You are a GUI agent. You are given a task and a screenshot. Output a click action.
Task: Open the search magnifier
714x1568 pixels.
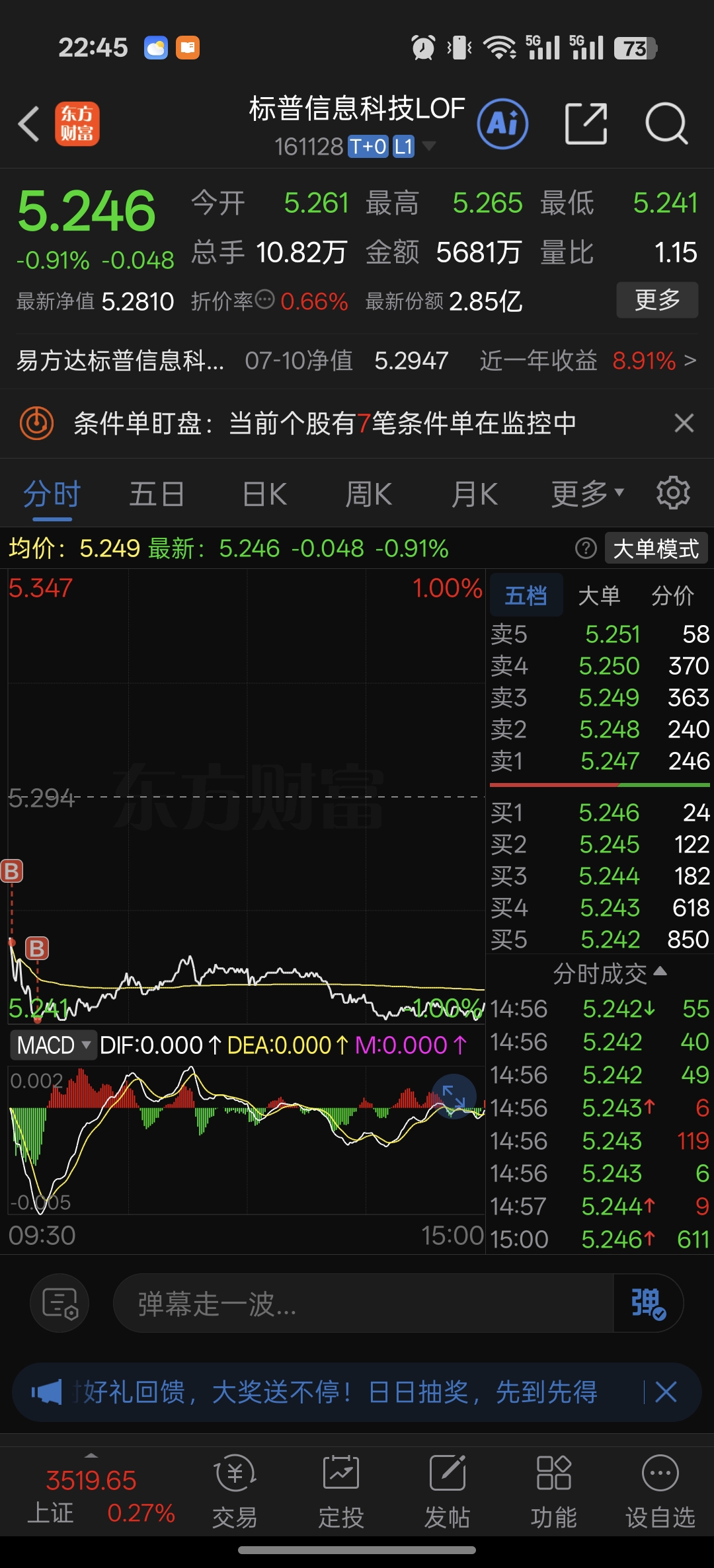click(666, 124)
